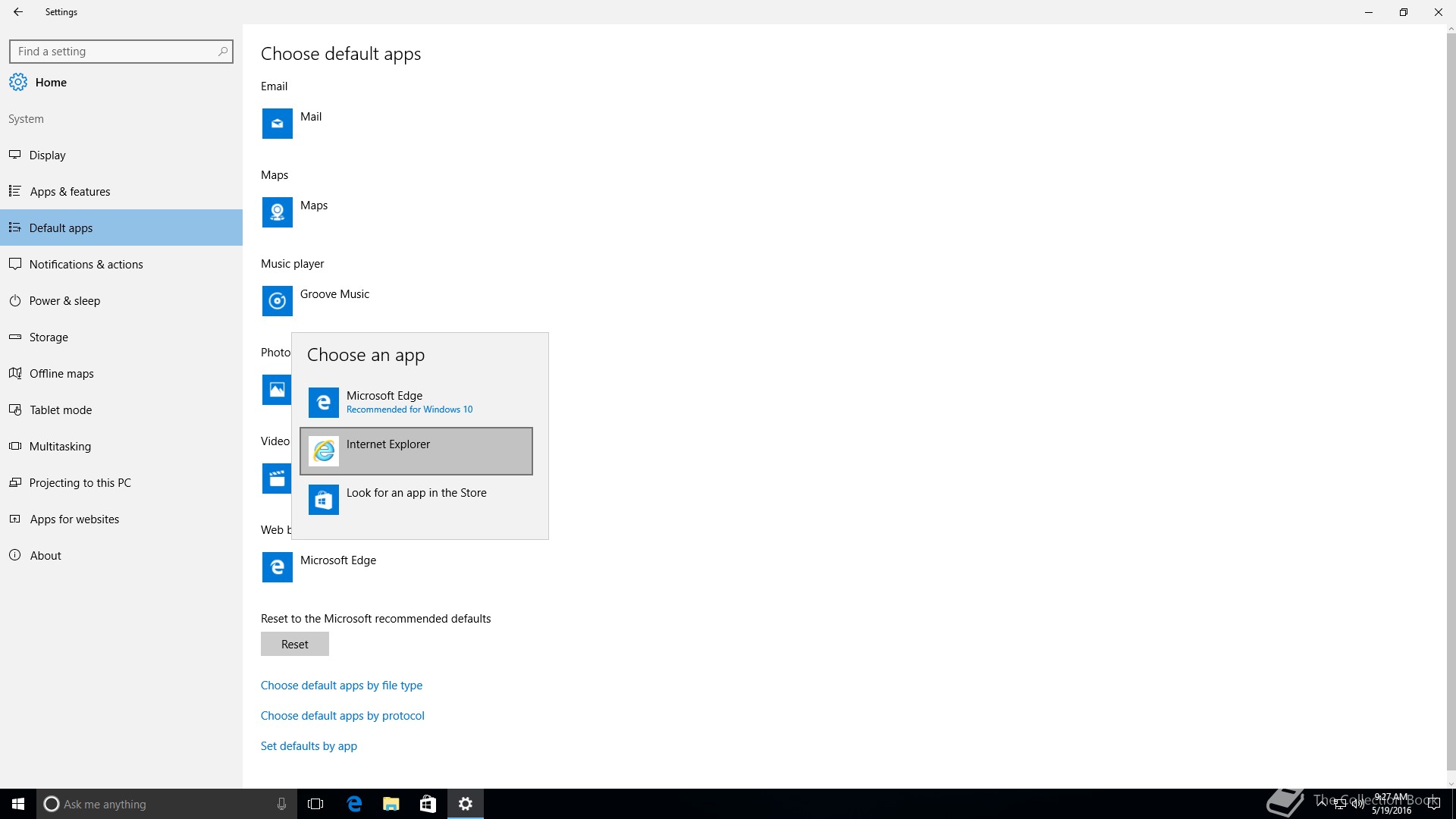Image resolution: width=1456 pixels, height=819 pixels.
Task: Open Notifications & actions settings
Action: pyautogui.click(x=121, y=264)
